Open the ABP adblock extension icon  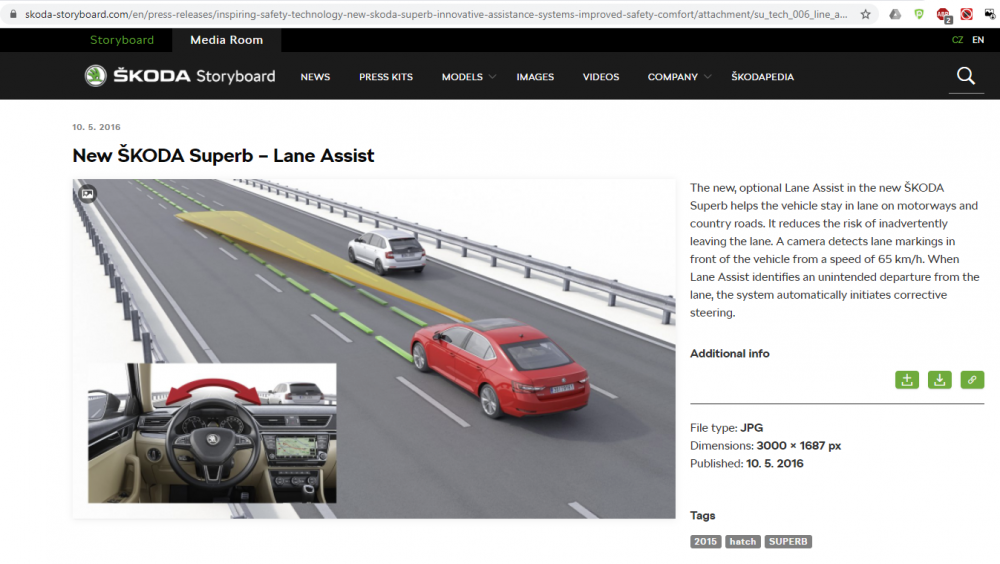pyautogui.click(x=943, y=15)
